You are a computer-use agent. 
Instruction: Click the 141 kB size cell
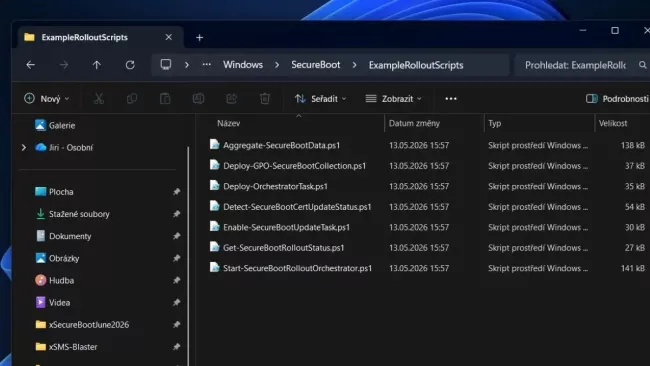(x=633, y=268)
